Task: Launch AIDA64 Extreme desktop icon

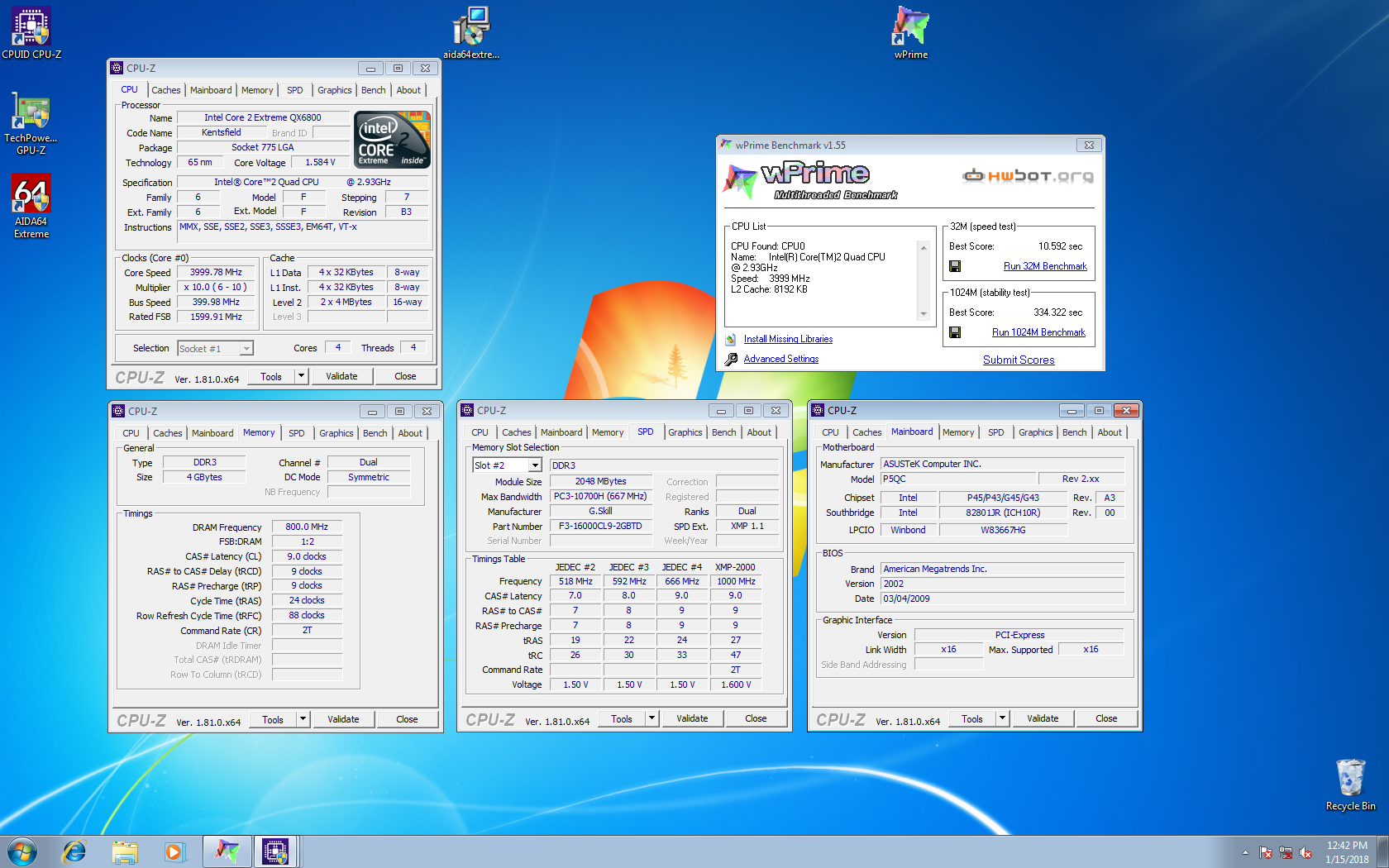Action: pos(31,206)
